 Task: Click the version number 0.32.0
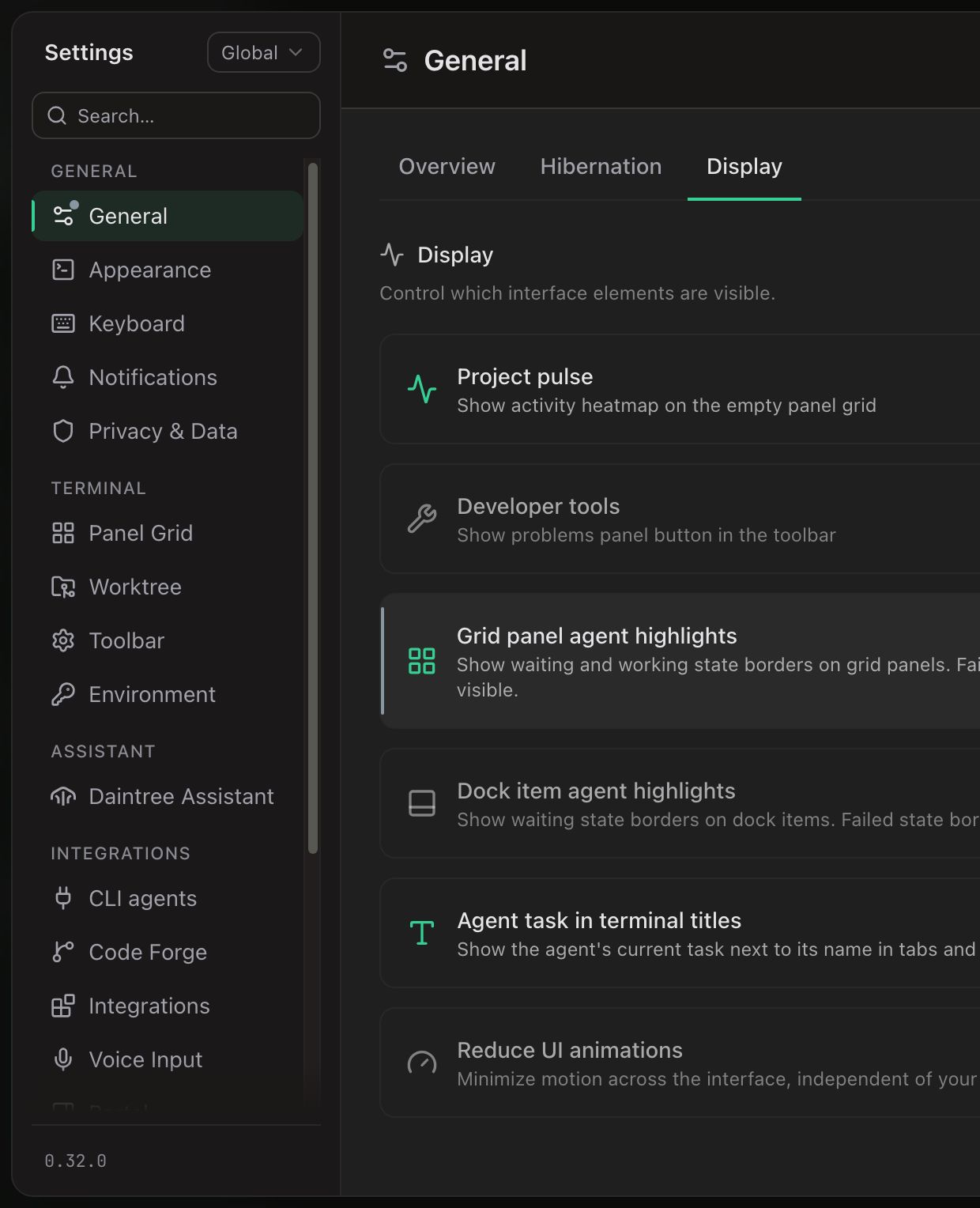coord(75,1161)
